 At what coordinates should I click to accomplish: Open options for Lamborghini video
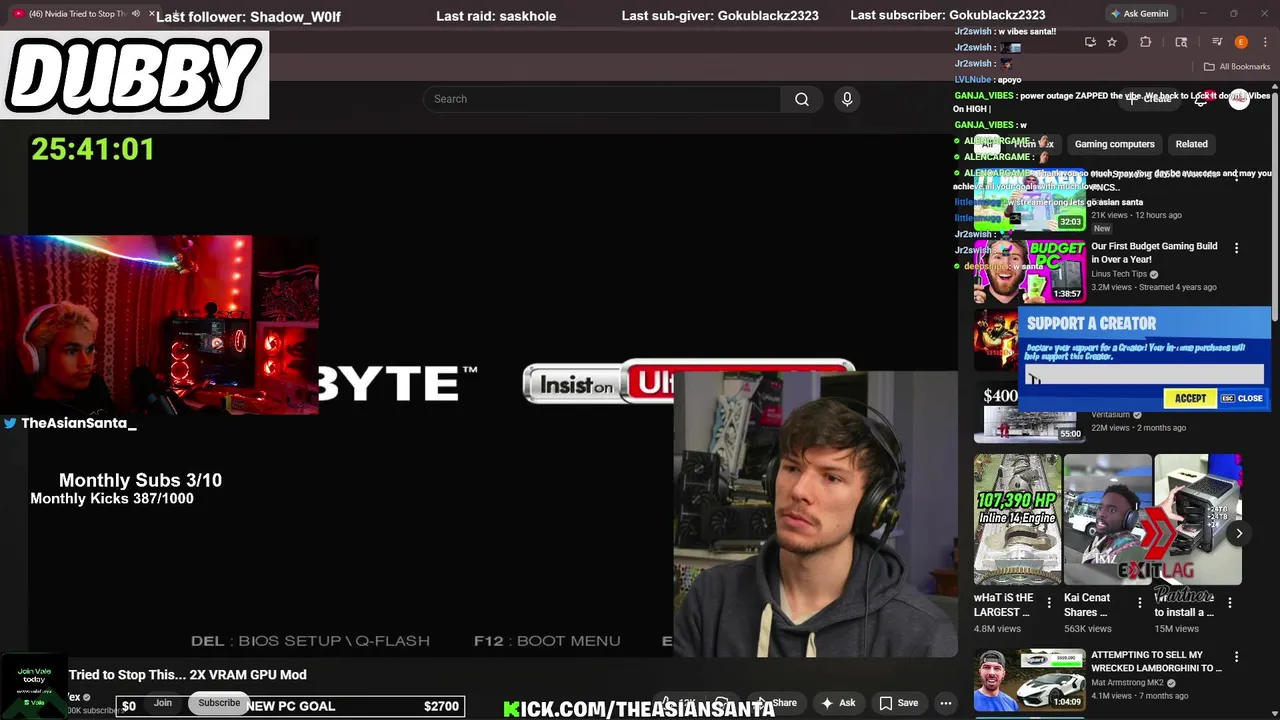pyautogui.click(x=1236, y=657)
